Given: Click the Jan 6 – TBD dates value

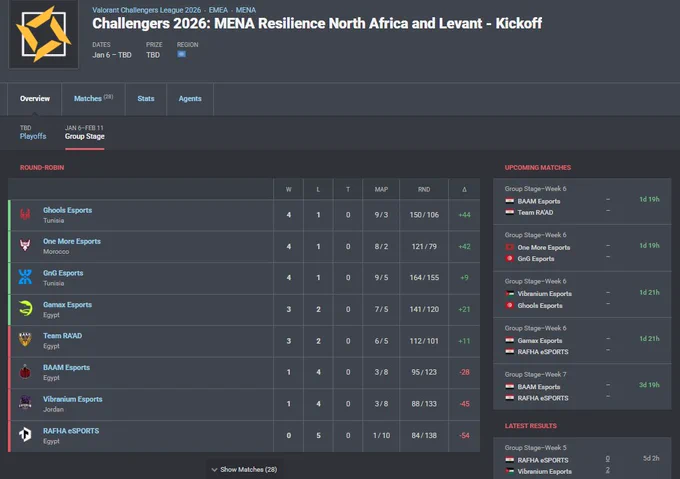Looking at the screenshot, I should (x=112, y=55).
